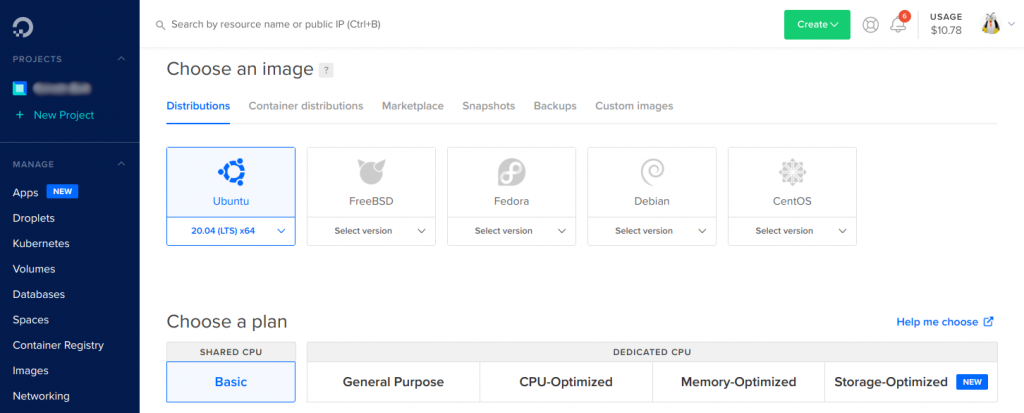The width and height of the screenshot is (1024, 413).
Task: Open the FreeBSD Select version dropdown
Action: coord(371,231)
